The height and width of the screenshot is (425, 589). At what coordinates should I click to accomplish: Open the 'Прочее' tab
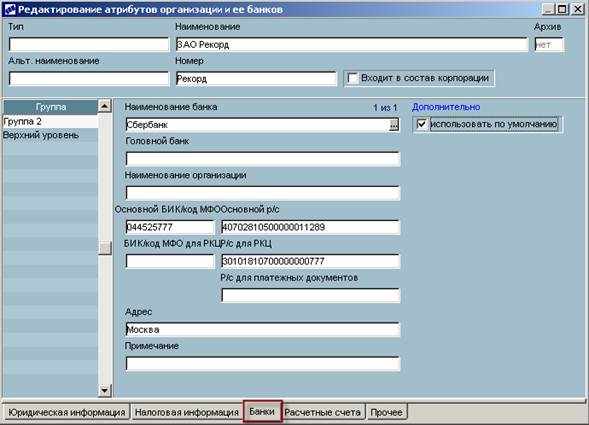387,412
